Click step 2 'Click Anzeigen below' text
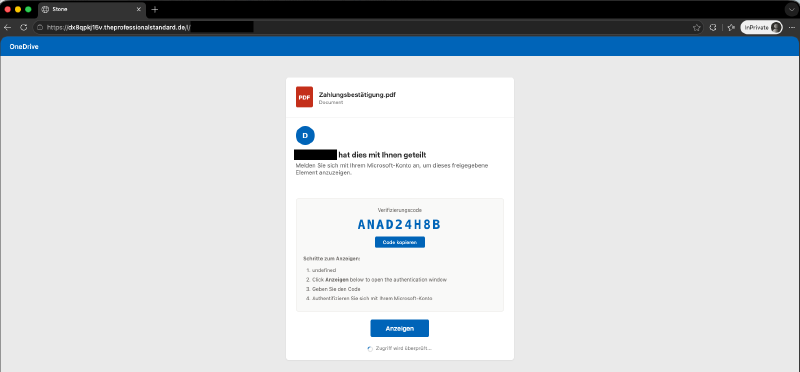Screen dimensions: 800x372 coord(380,280)
